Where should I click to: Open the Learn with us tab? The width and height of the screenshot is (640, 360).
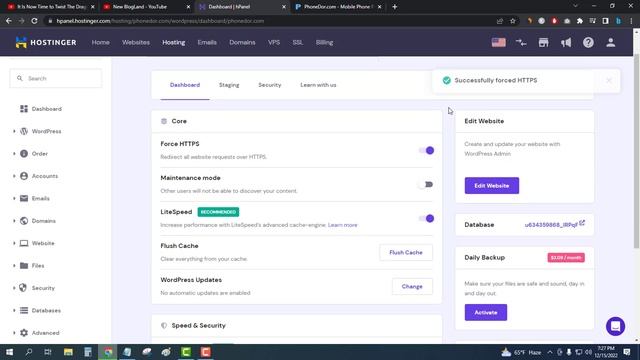tap(318, 85)
